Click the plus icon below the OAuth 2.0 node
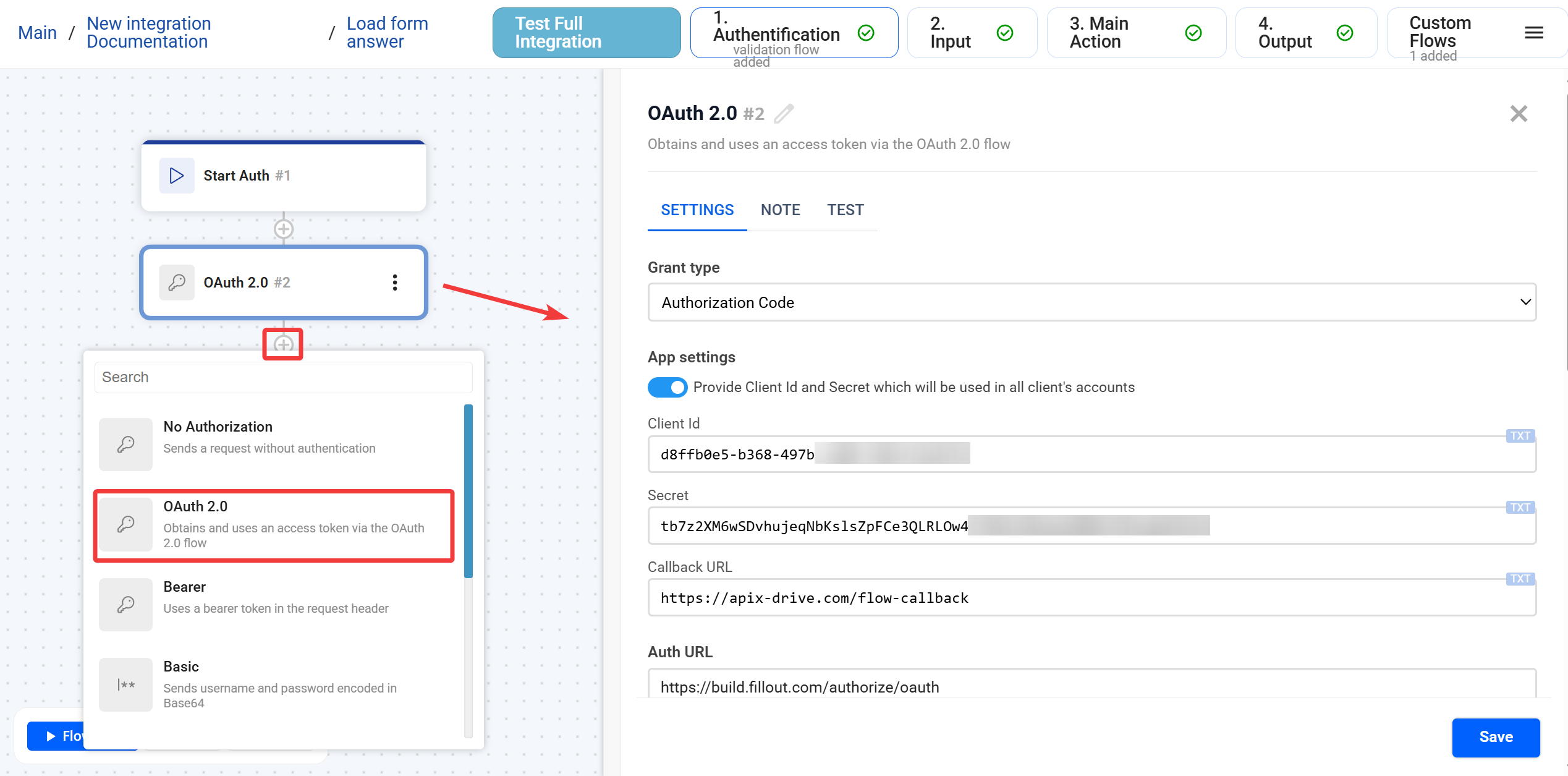Viewport: 1568px width, 776px height. 282,344
